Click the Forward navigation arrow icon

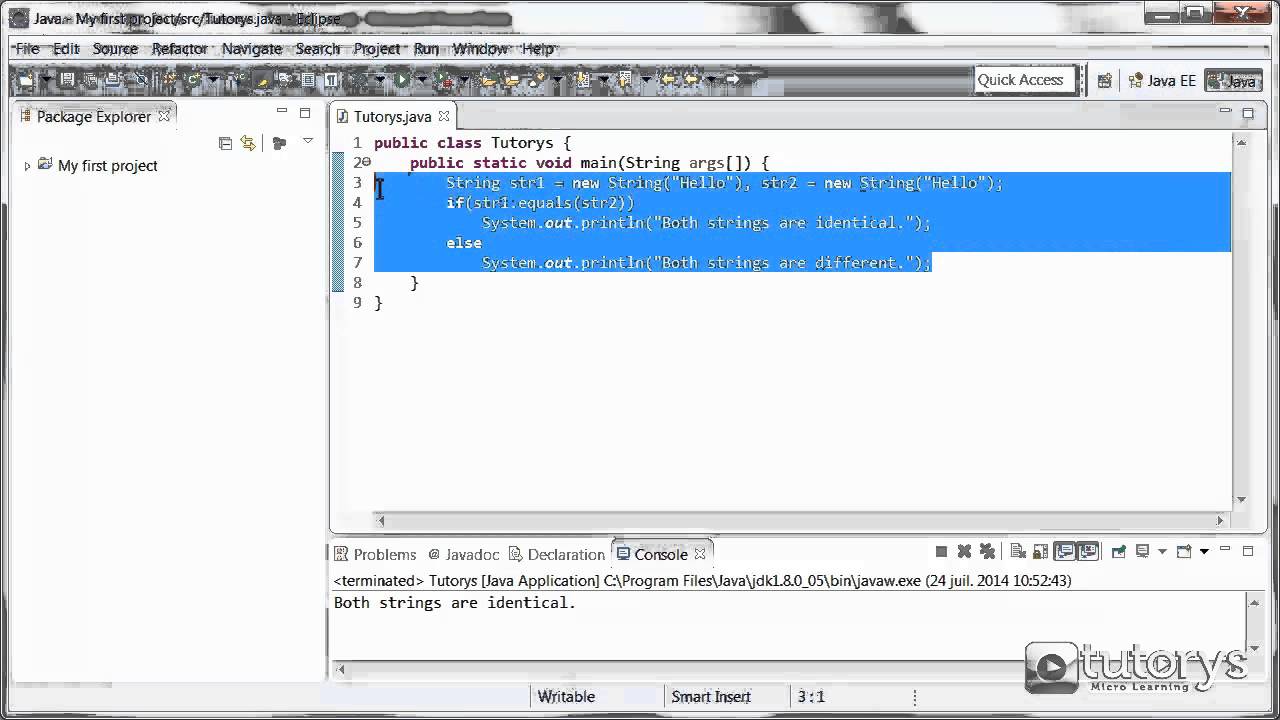(735, 80)
